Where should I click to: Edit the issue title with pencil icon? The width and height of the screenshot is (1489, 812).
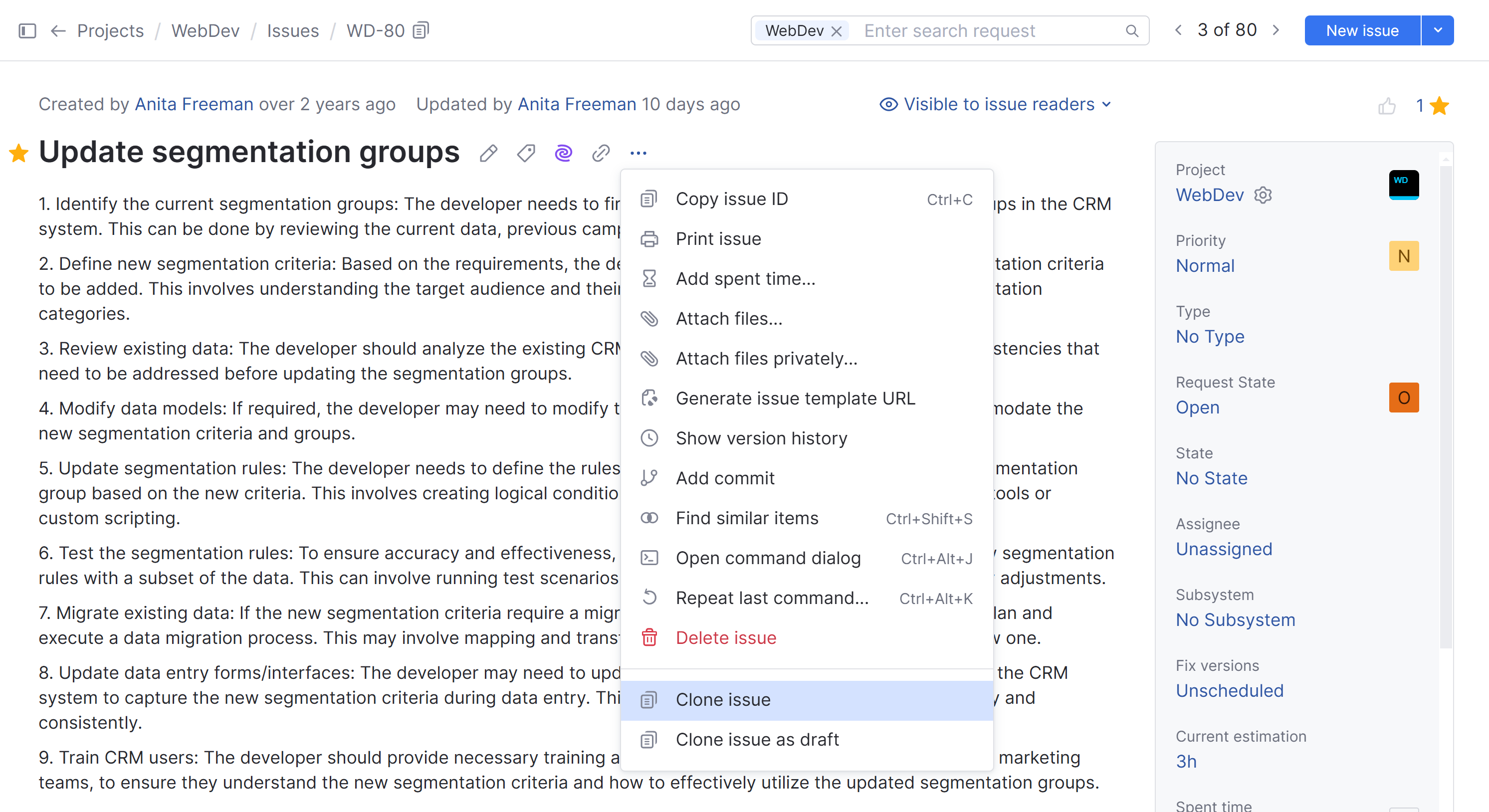[x=488, y=153]
